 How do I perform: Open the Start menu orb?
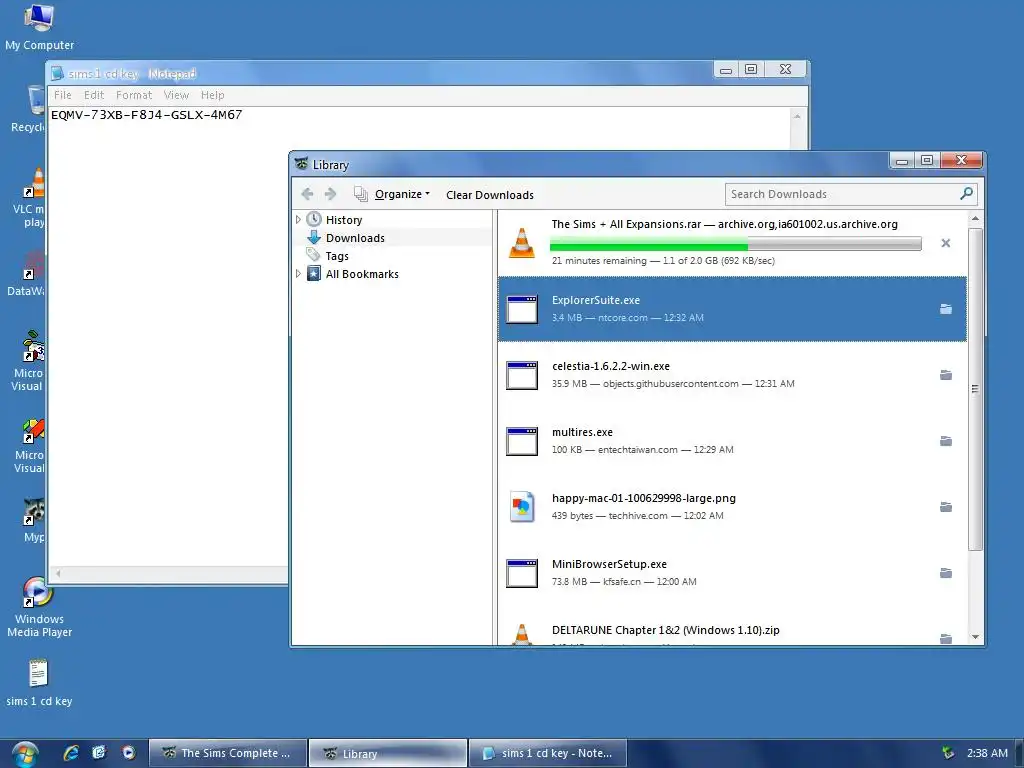25,754
